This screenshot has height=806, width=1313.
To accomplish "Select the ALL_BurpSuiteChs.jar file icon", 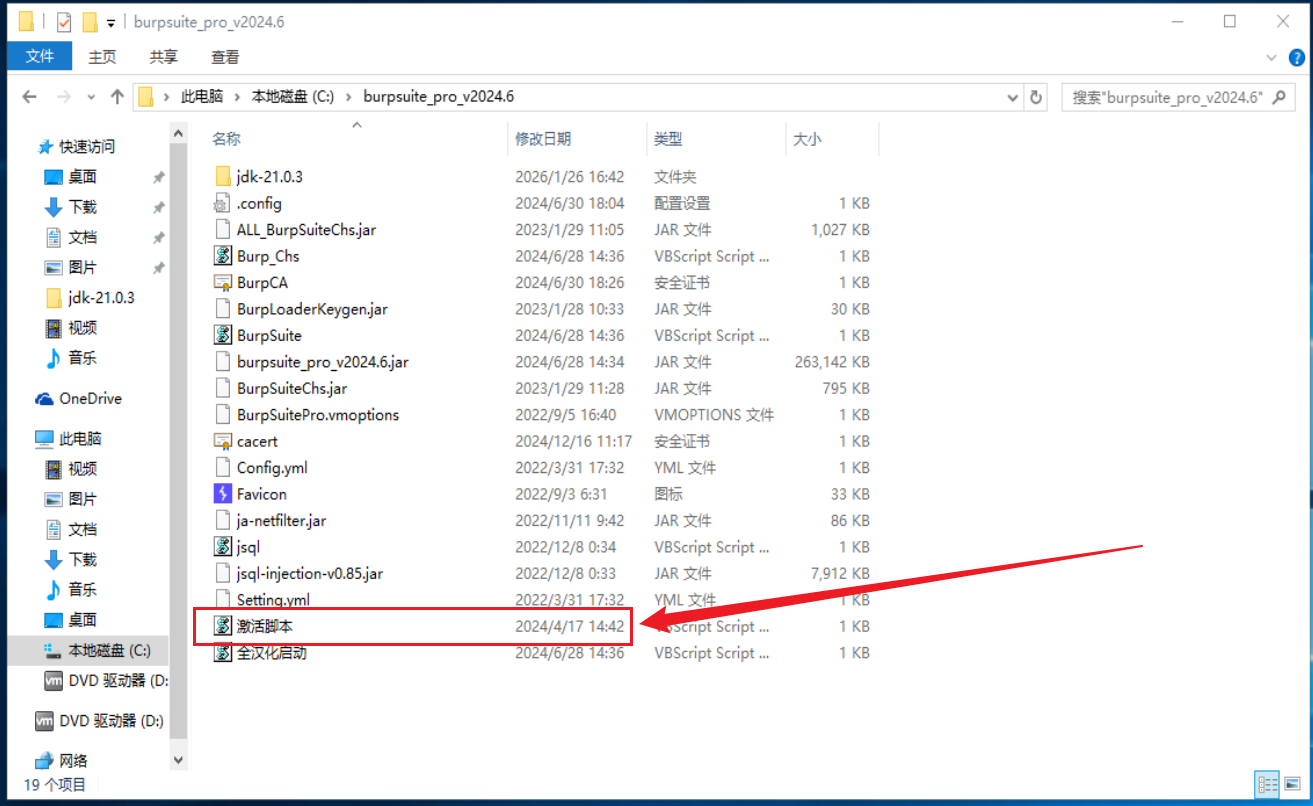I will [x=223, y=229].
